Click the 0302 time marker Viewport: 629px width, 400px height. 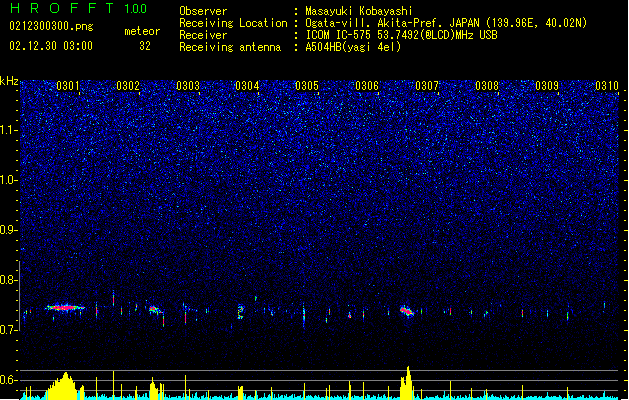(x=128, y=85)
